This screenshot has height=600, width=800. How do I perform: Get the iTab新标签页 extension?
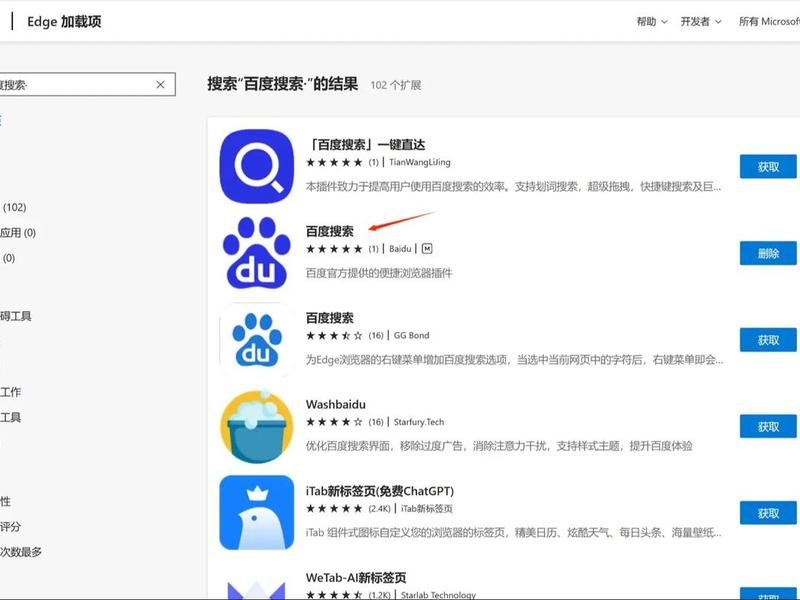click(768, 513)
